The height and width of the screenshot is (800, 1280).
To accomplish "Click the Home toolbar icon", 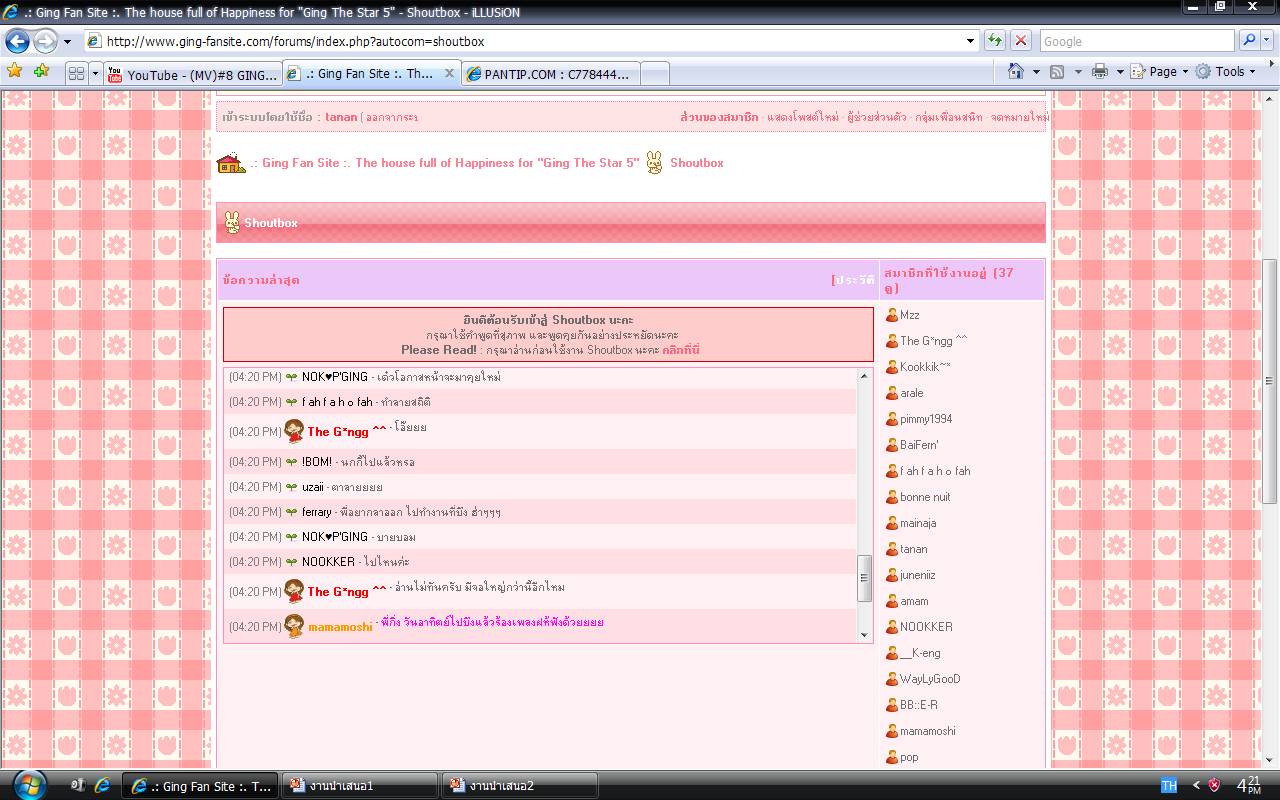I will [x=1016, y=71].
